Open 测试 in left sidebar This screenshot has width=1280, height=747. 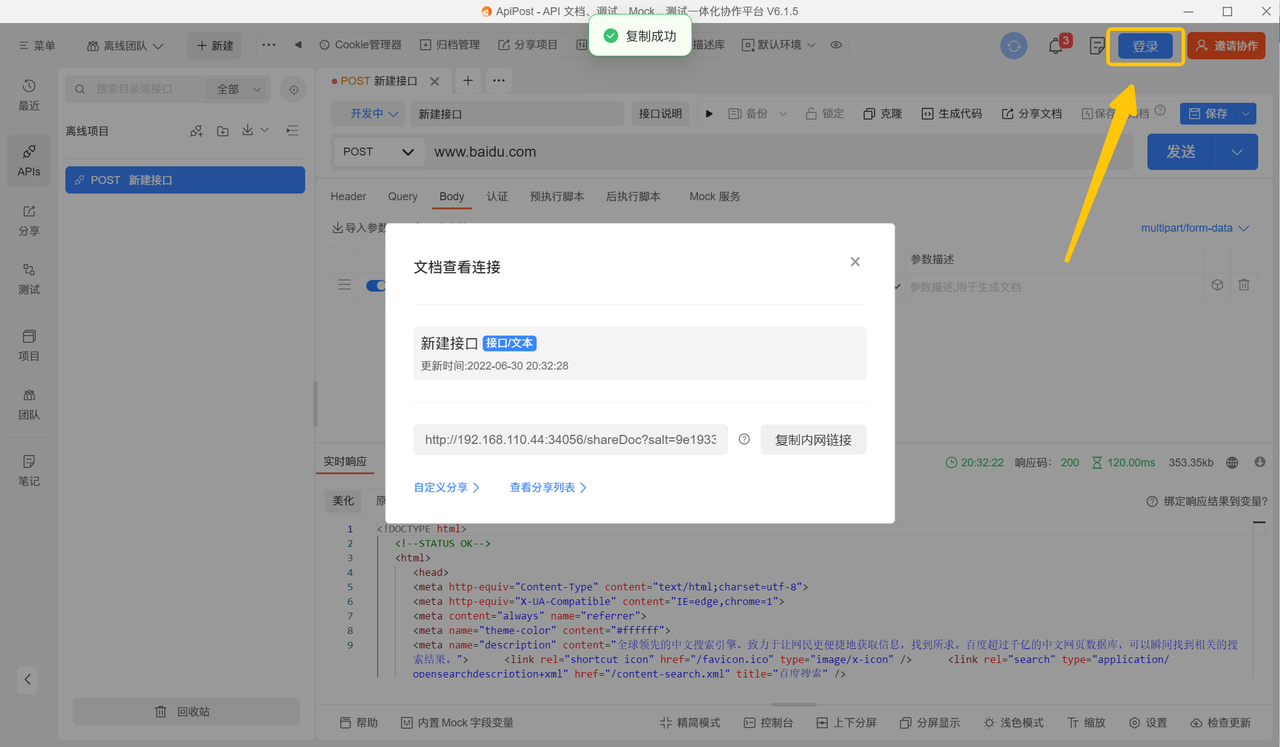point(29,279)
